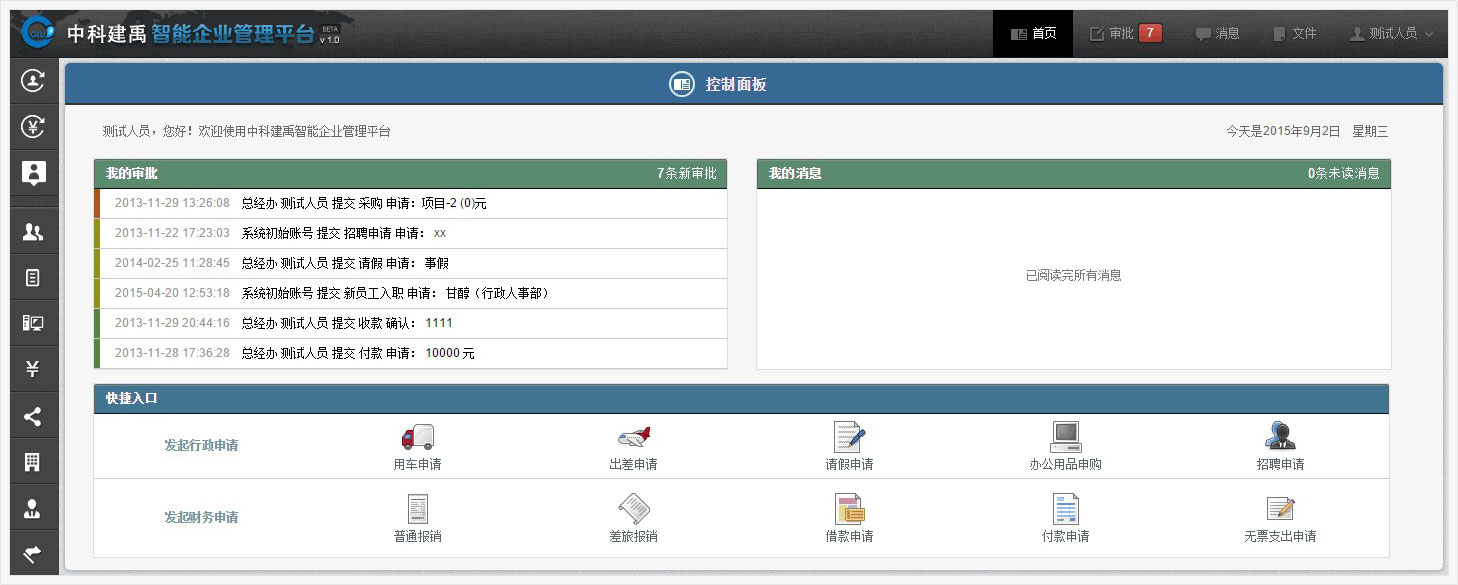Open the 招聘申请 link

[1280, 465]
